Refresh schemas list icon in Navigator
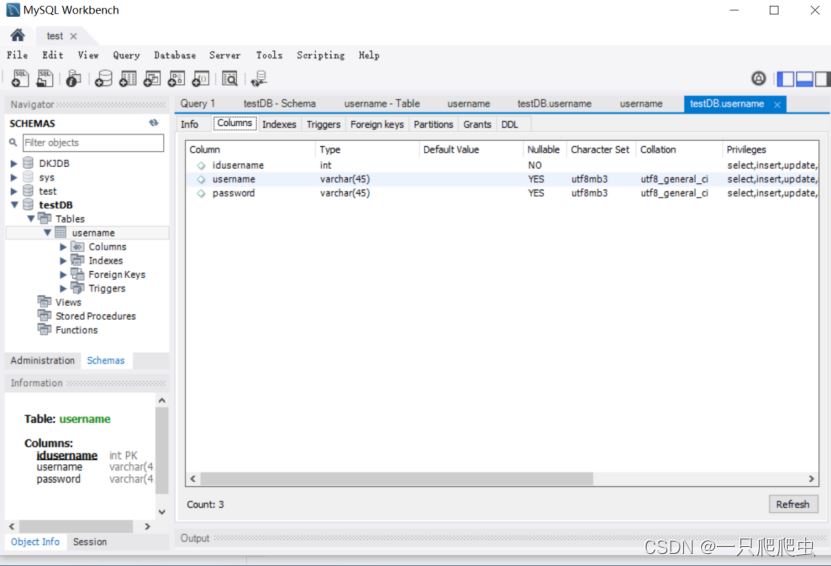This screenshot has height=566, width=831. (x=154, y=123)
